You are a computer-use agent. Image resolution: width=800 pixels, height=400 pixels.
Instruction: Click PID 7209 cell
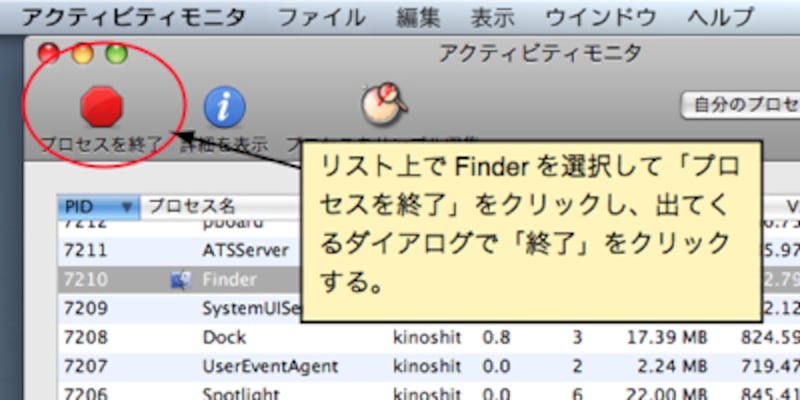click(x=86, y=308)
